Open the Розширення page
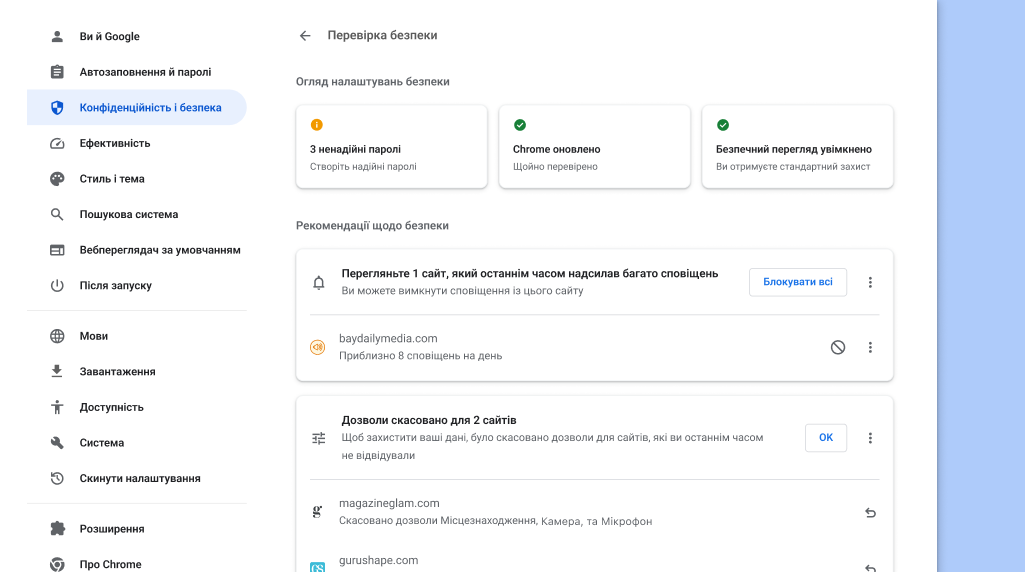This screenshot has width=1025, height=572. click(x=137, y=529)
